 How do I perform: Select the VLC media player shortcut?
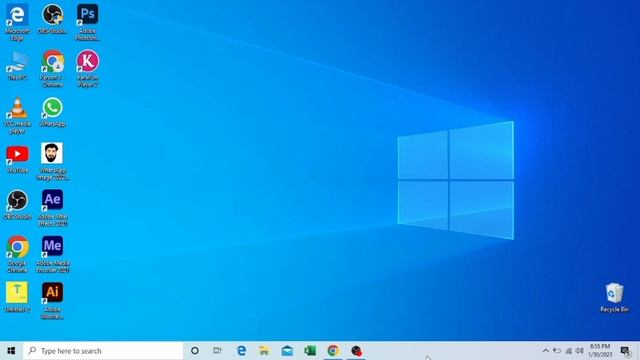[17, 116]
